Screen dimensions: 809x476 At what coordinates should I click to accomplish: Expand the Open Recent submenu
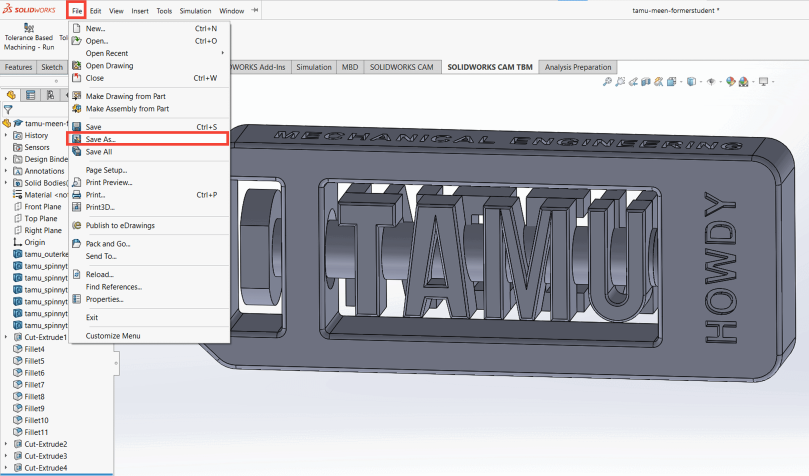click(x=150, y=53)
